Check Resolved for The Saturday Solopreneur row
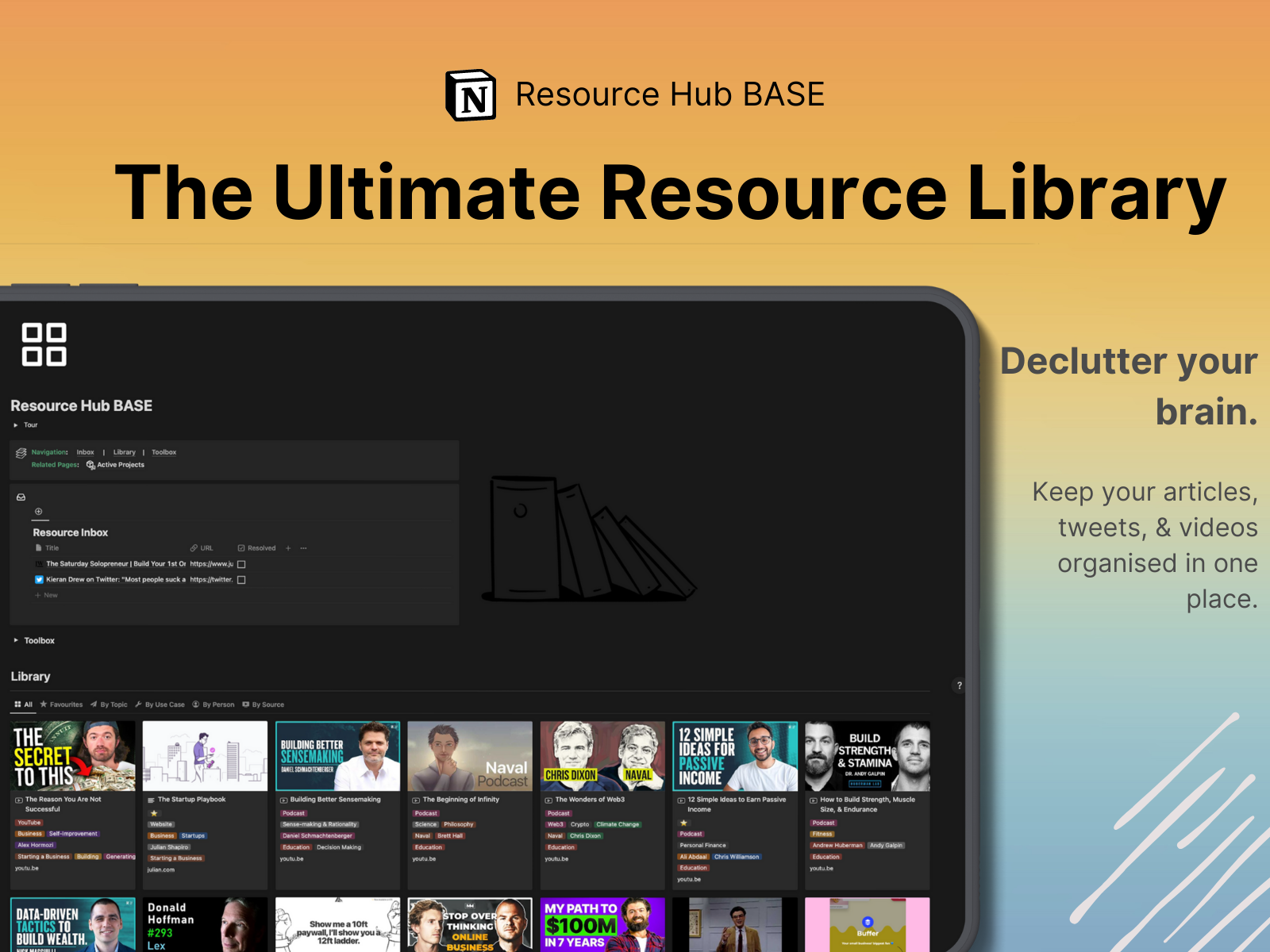Screen dimensions: 1270x952 tap(241, 564)
